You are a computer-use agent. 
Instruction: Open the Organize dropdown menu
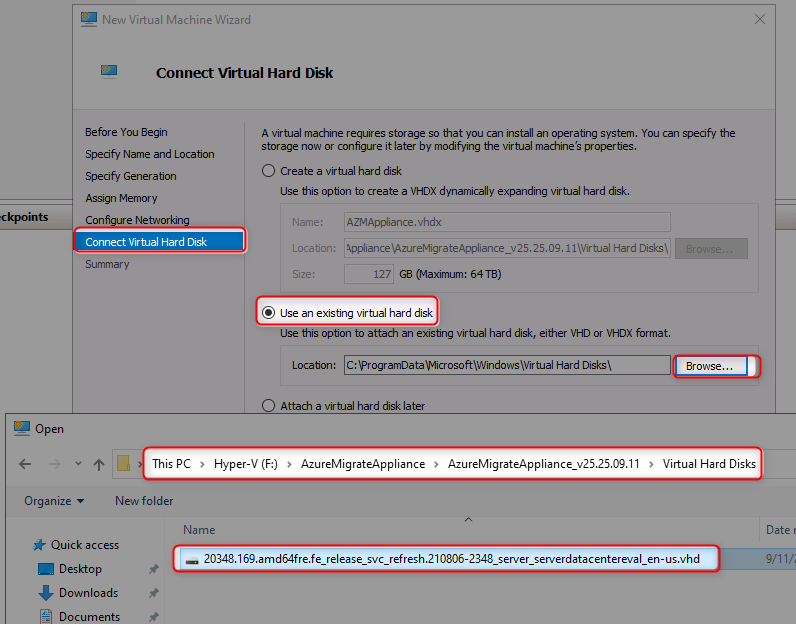(54, 501)
